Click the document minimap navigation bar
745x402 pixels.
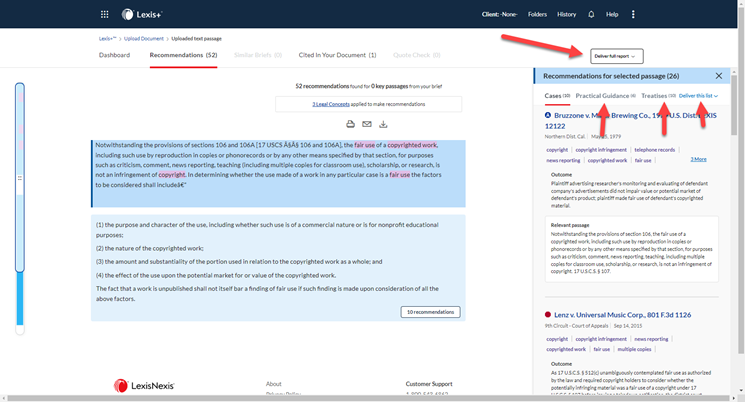pyautogui.click(x=19, y=209)
